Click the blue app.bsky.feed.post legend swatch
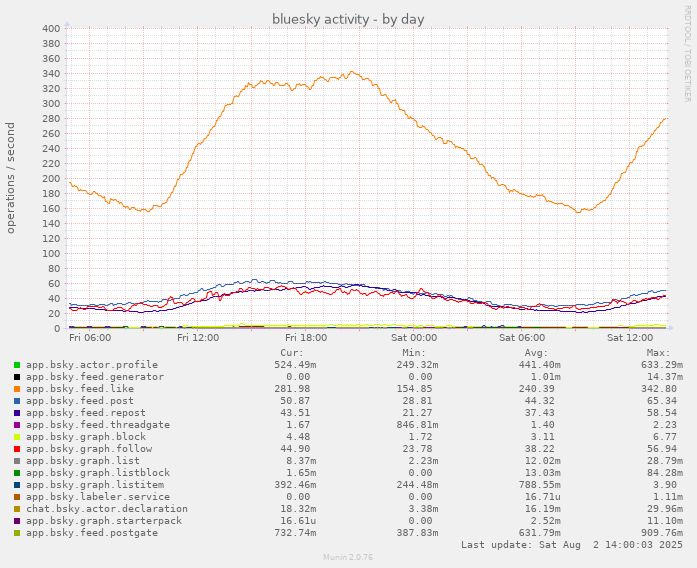Screen dimensions: 697x568 coord(17,401)
